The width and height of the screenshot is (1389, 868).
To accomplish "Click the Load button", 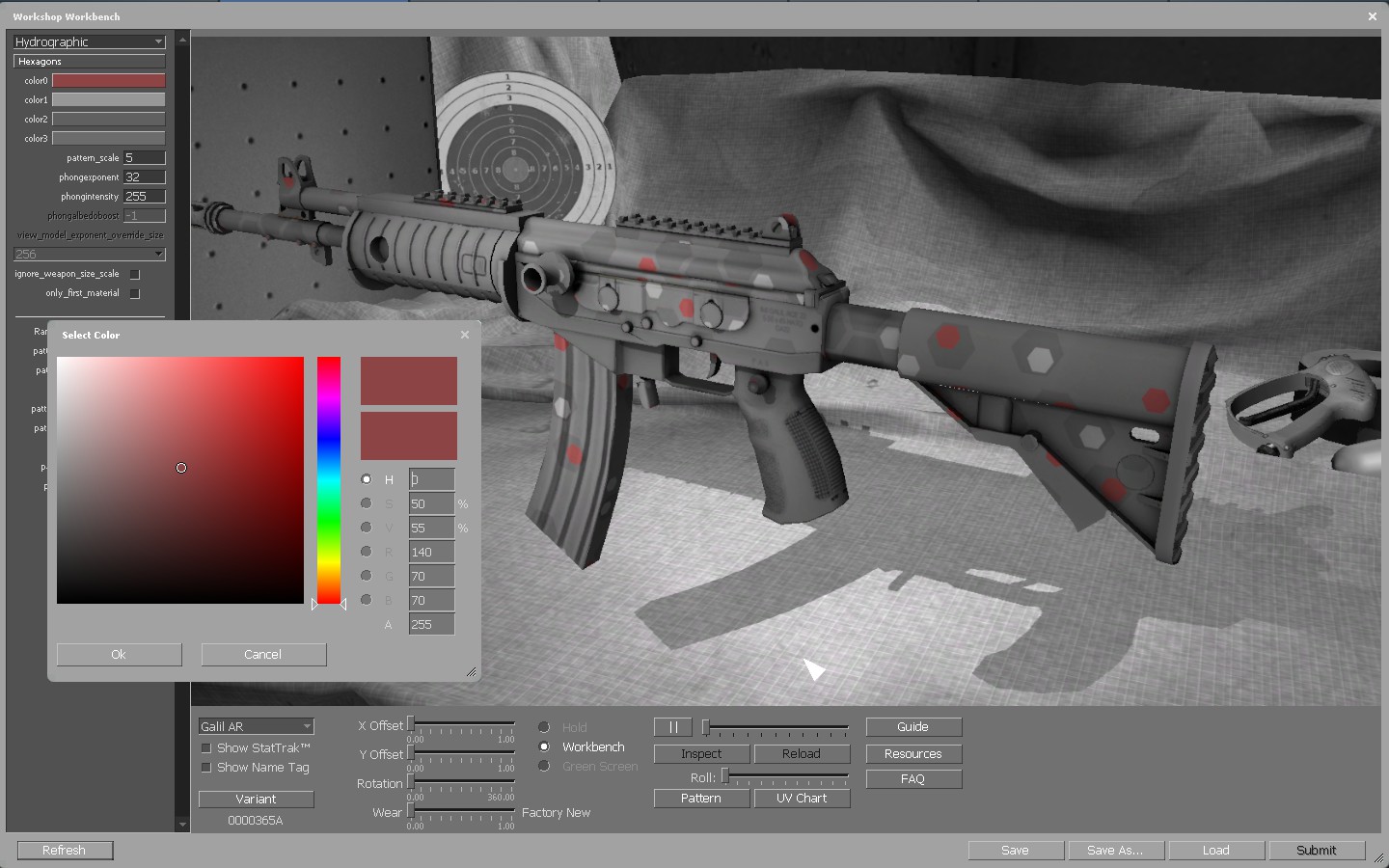I will pos(1216,850).
